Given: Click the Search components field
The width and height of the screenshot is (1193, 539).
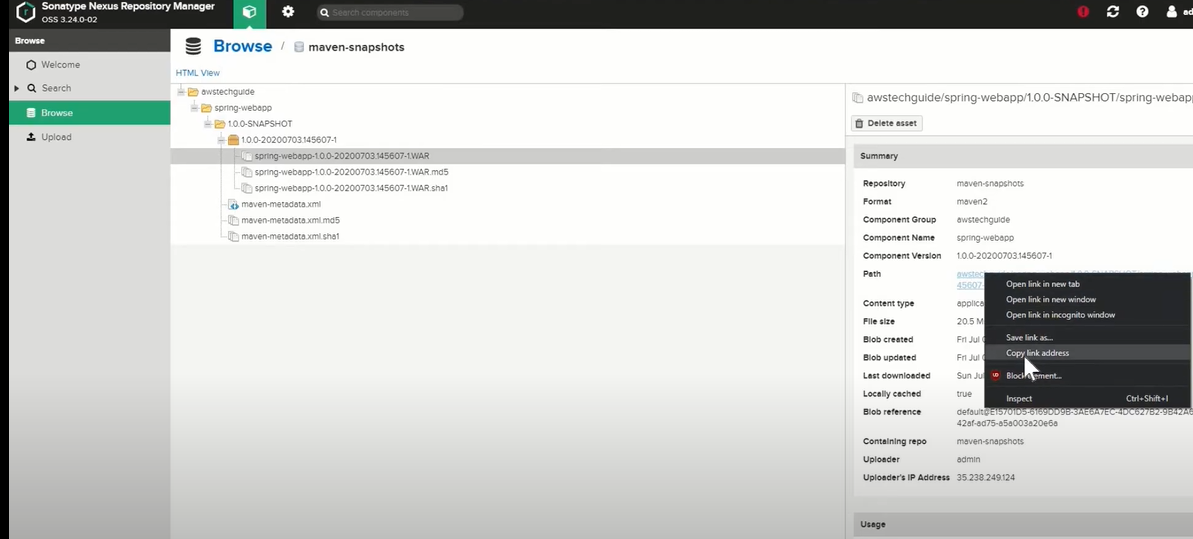Looking at the screenshot, I should [x=390, y=12].
